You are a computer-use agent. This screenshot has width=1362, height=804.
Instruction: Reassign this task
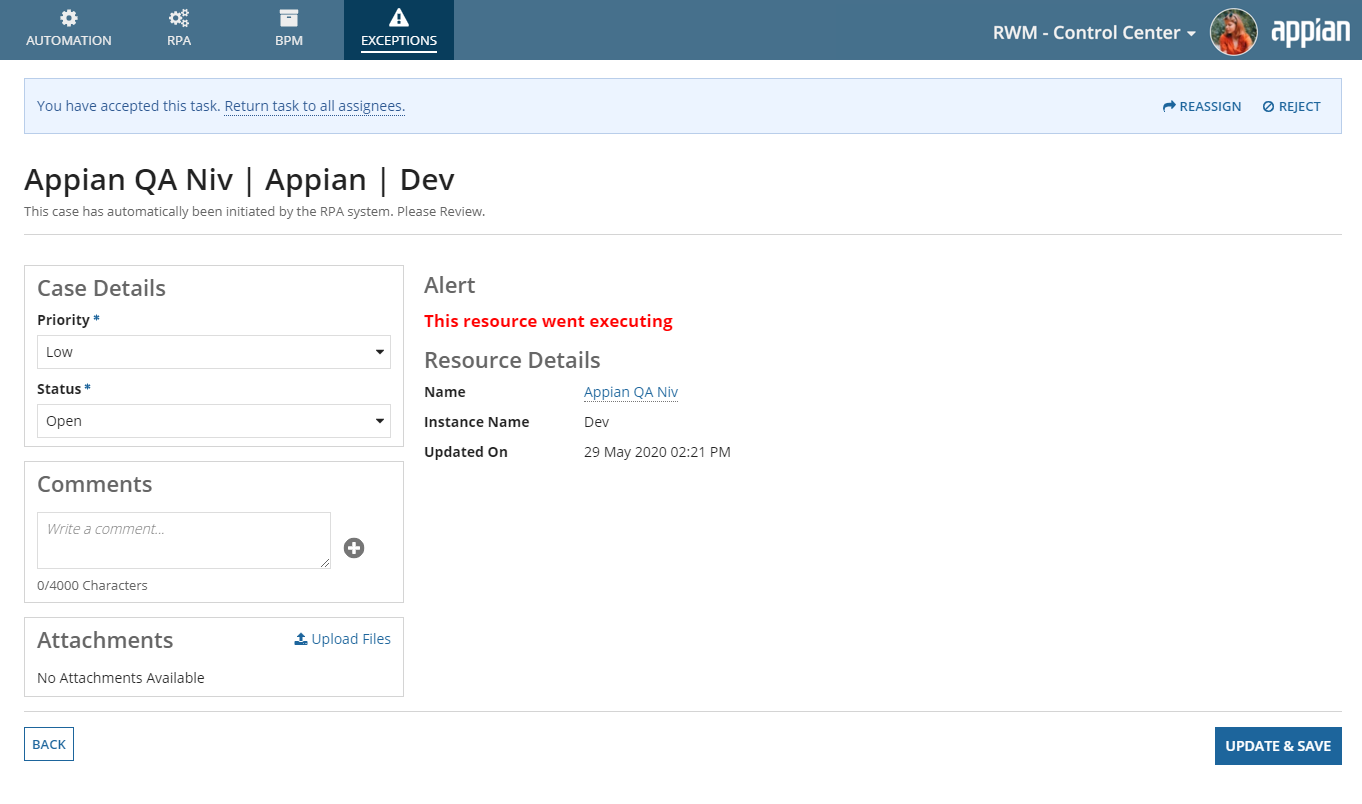(1202, 106)
